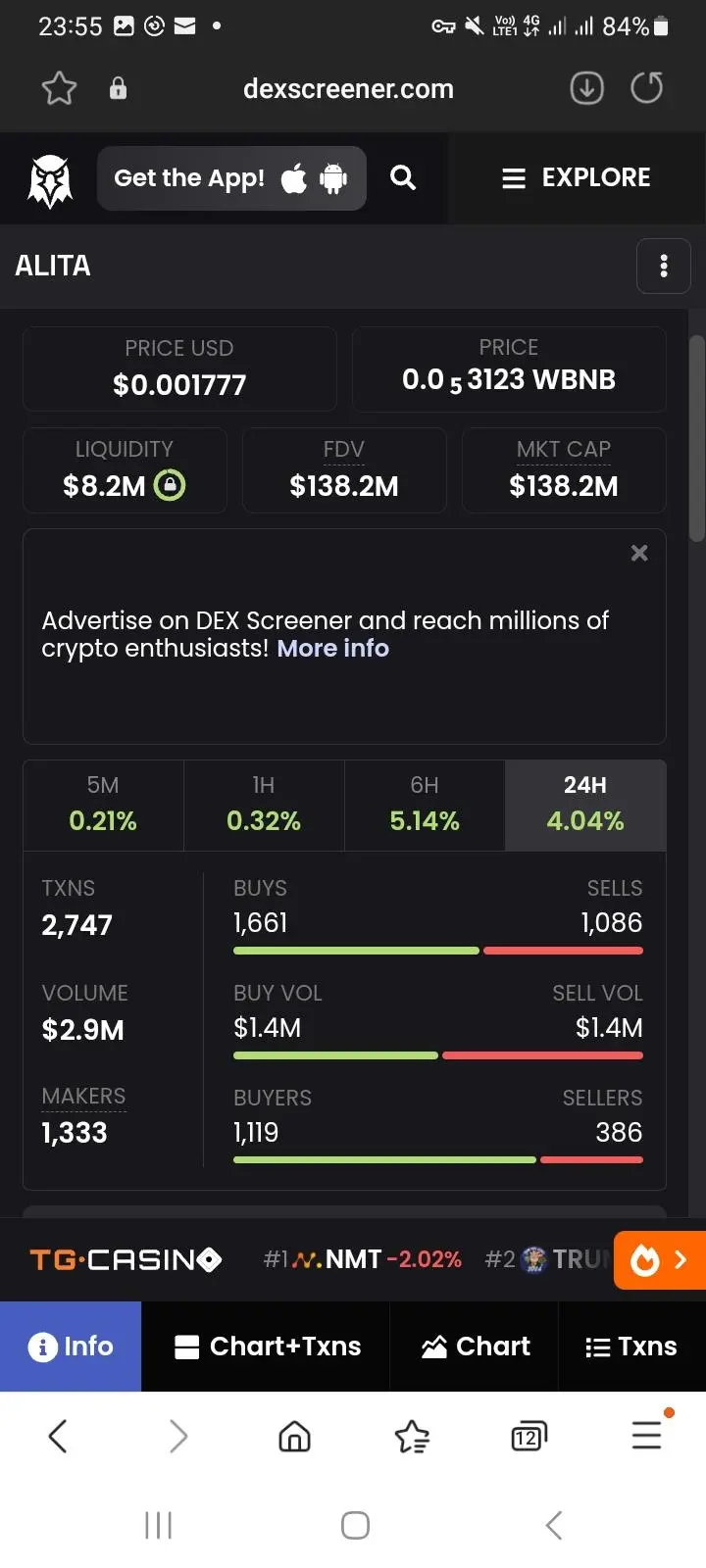Viewport: 706px width, 1568px height.
Task: Tap the green buys progress bar
Action: point(356,951)
